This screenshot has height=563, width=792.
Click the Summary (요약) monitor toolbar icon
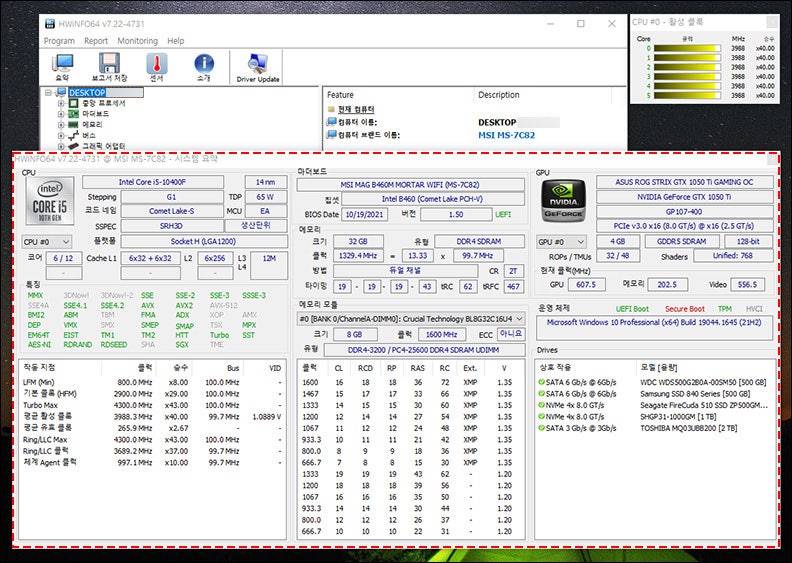[x=62, y=67]
